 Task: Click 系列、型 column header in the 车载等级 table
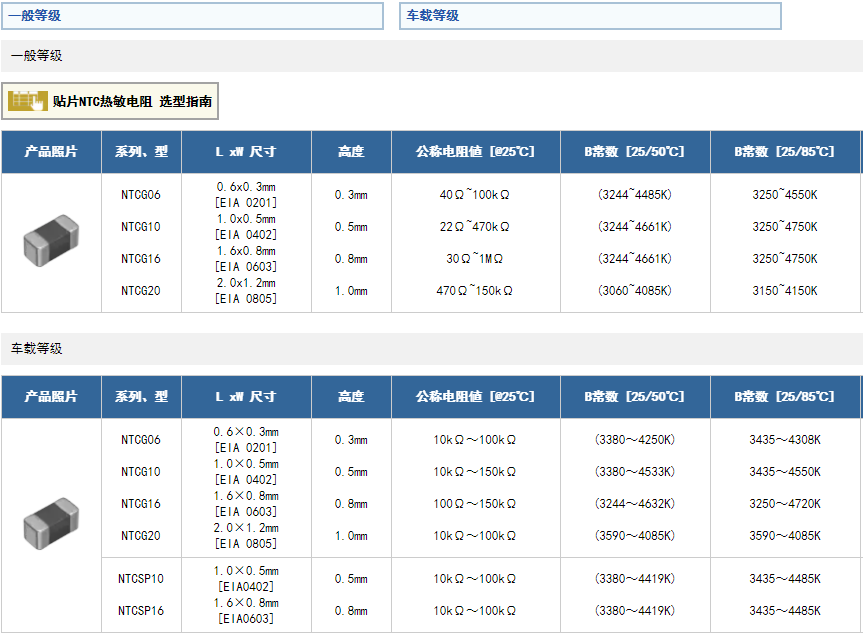point(141,397)
